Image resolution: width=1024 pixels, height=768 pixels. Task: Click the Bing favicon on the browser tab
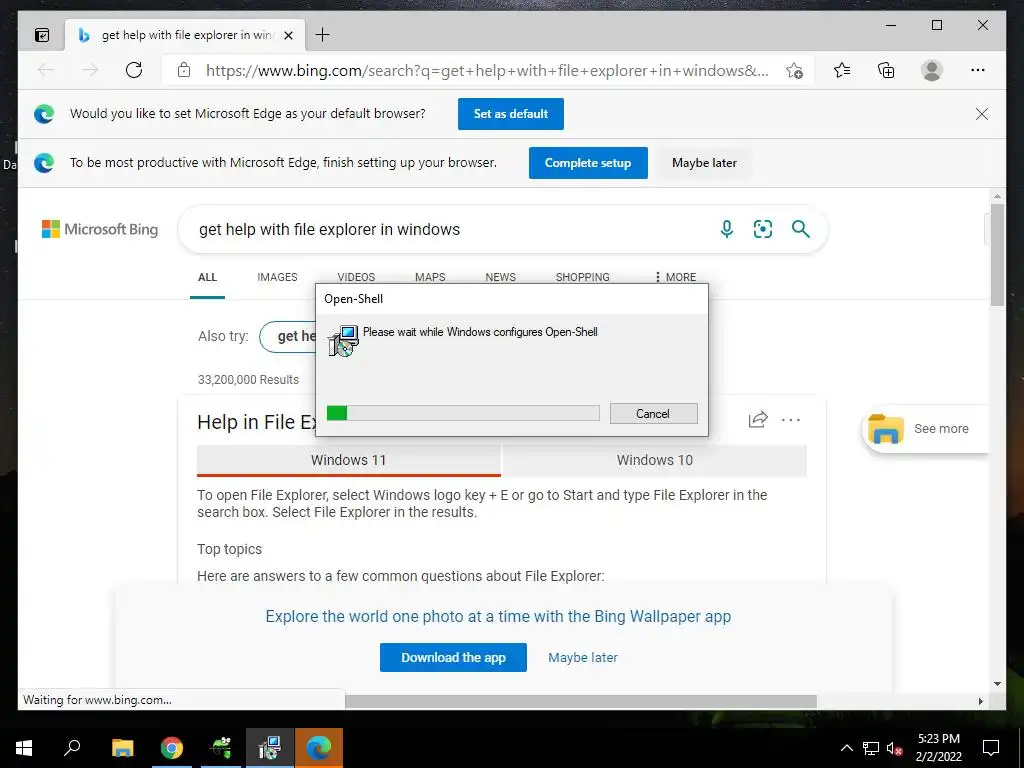[x=84, y=35]
